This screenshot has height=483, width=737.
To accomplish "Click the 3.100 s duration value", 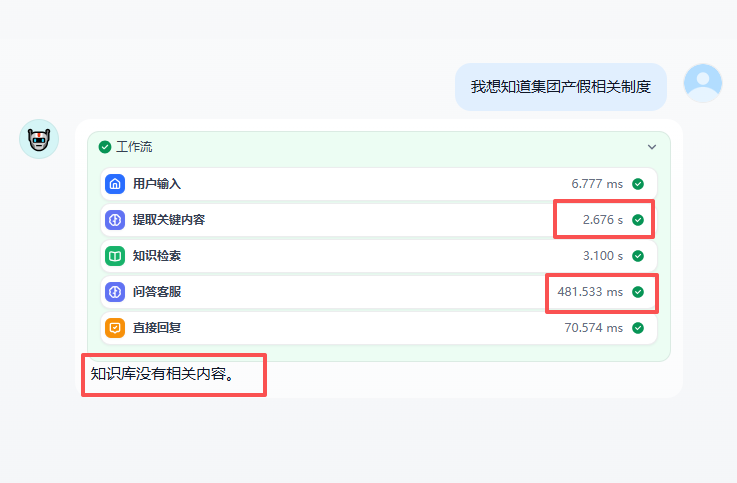I will point(603,256).
